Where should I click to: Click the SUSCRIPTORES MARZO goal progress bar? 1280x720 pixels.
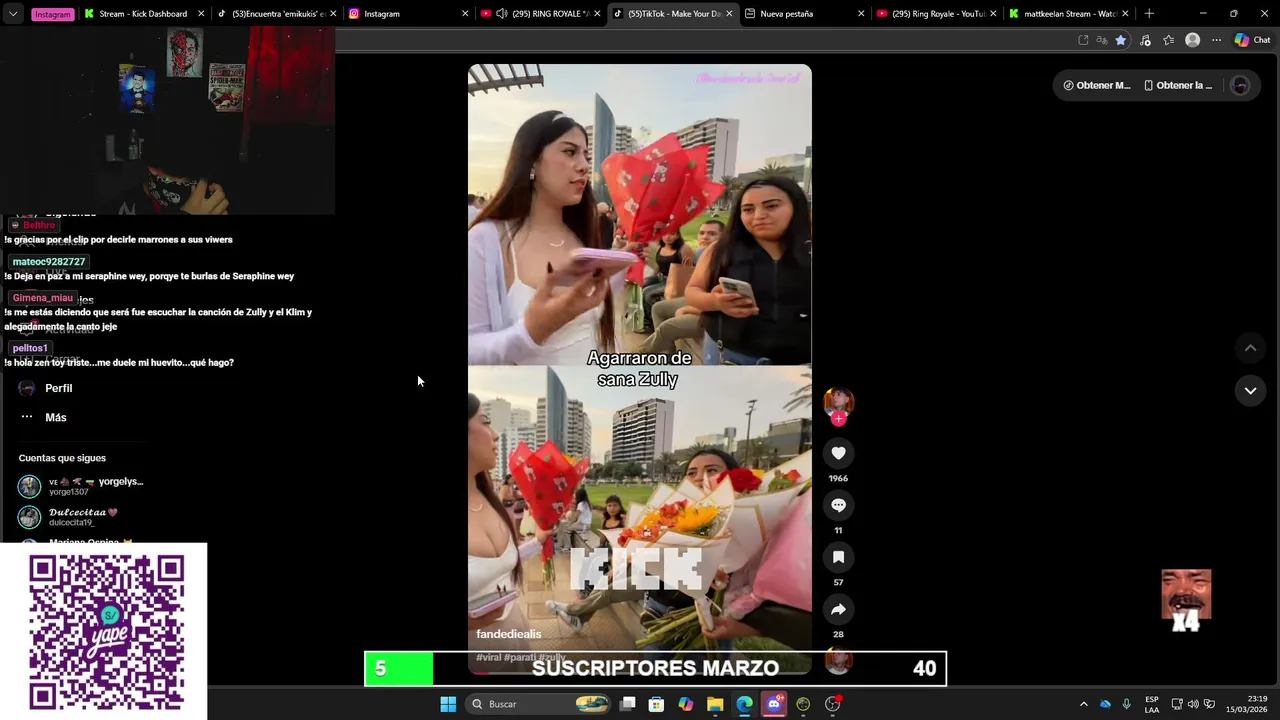655,669
